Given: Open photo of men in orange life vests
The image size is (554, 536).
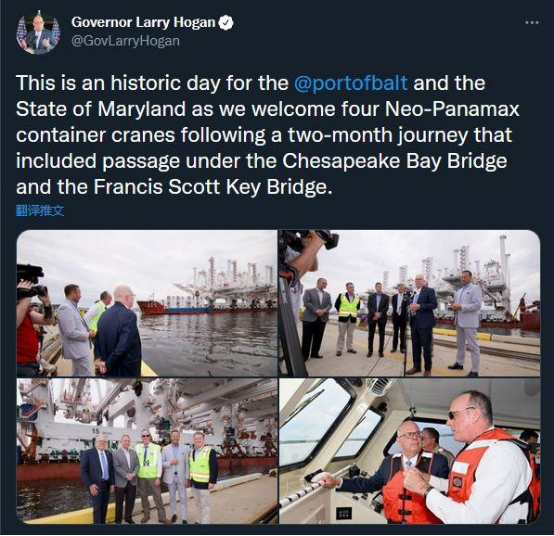Looking at the screenshot, I should click(409, 451).
